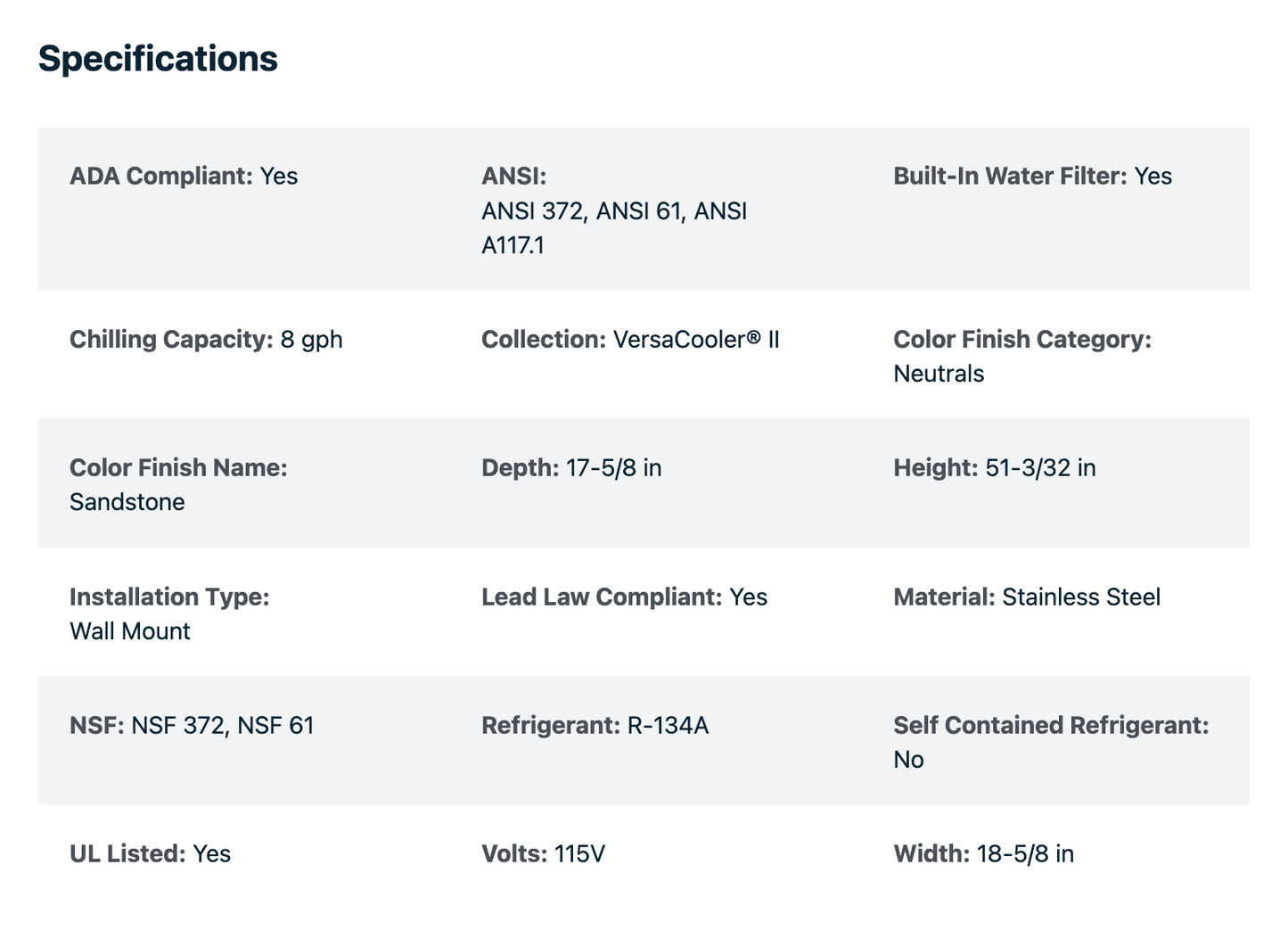Click the Lead Law Compliant entry
The width and height of the screenshot is (1288, 947).
624,597
